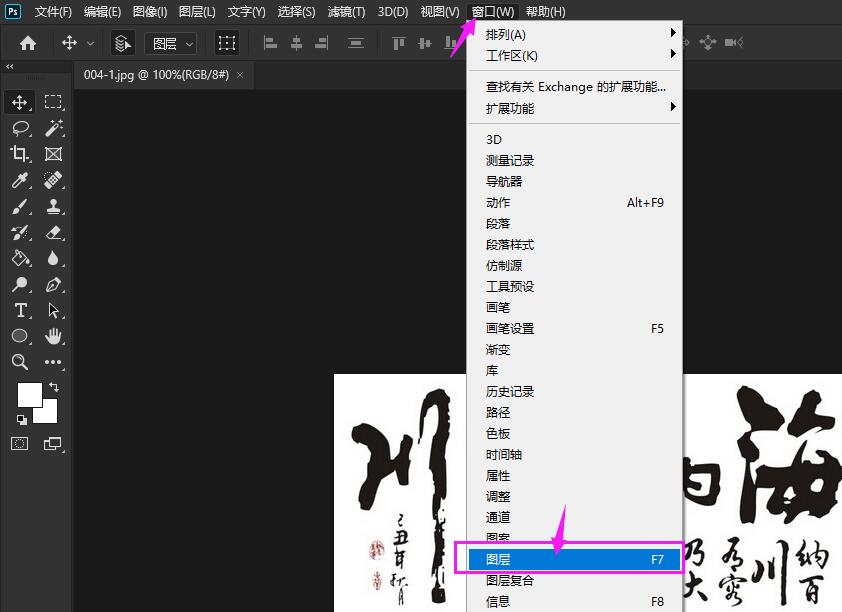Select the Frame tool
Viewport: 842px width, 612px height.
pyautogui.click(x=53, y=154)
